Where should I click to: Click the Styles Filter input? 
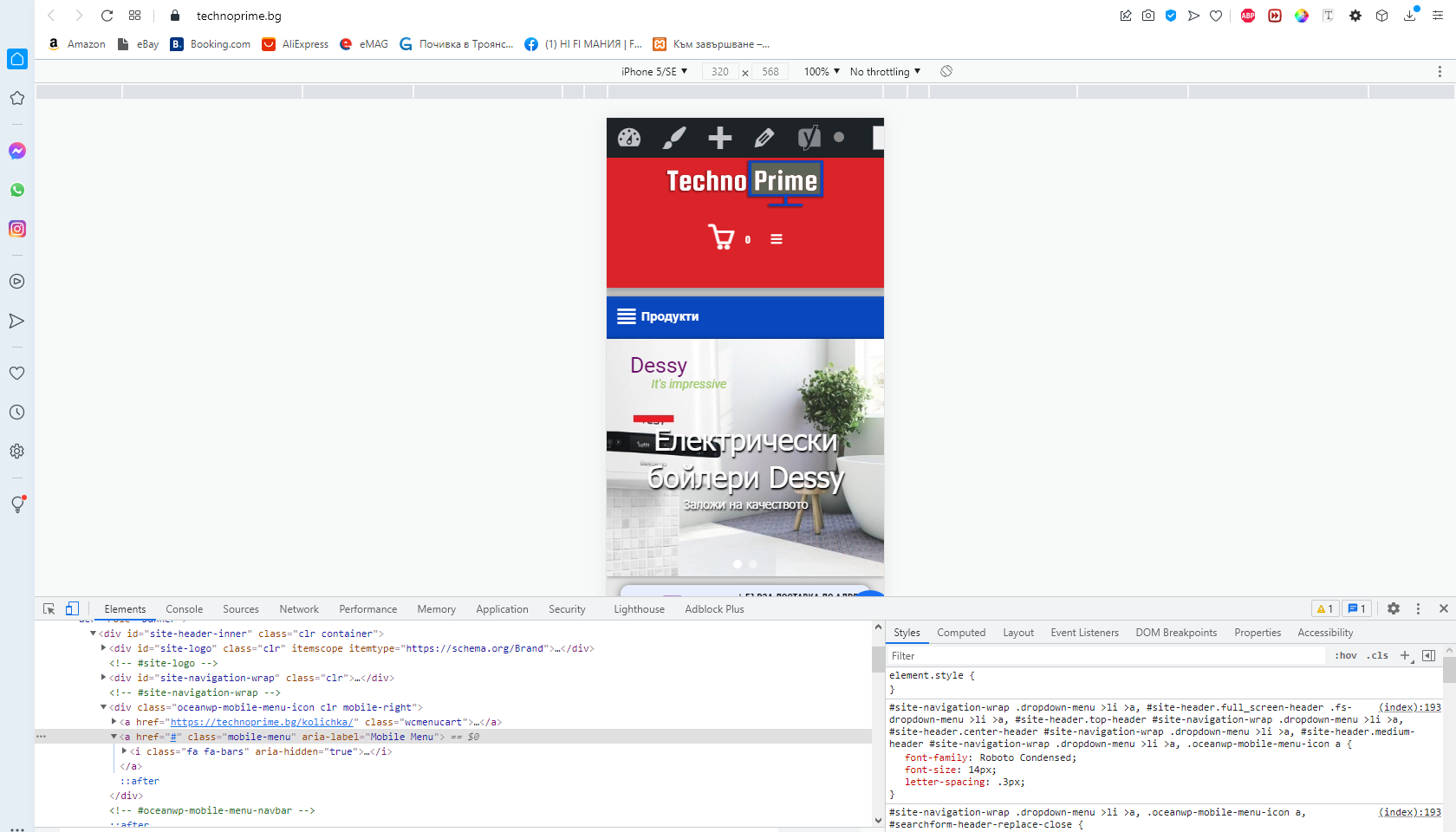click(1107, 656)
